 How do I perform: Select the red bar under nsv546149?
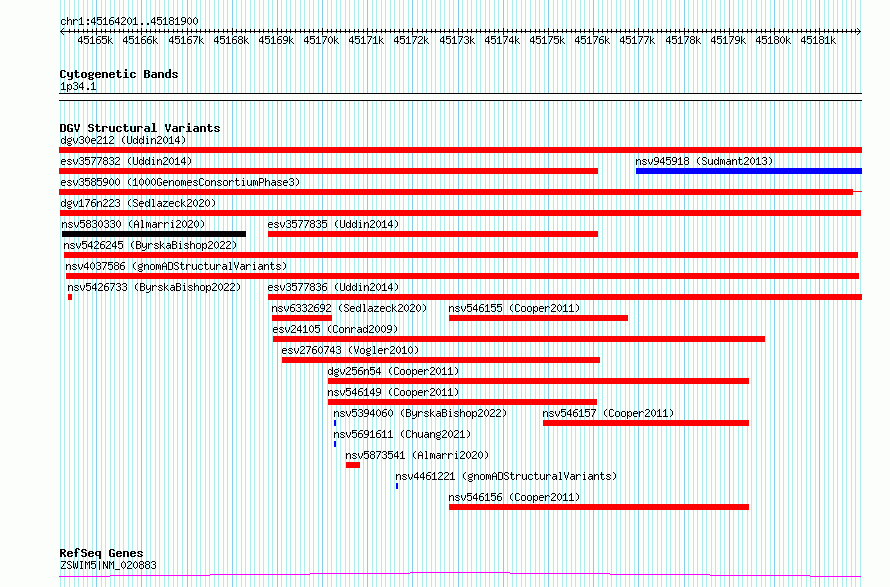(x=462, y=402)
